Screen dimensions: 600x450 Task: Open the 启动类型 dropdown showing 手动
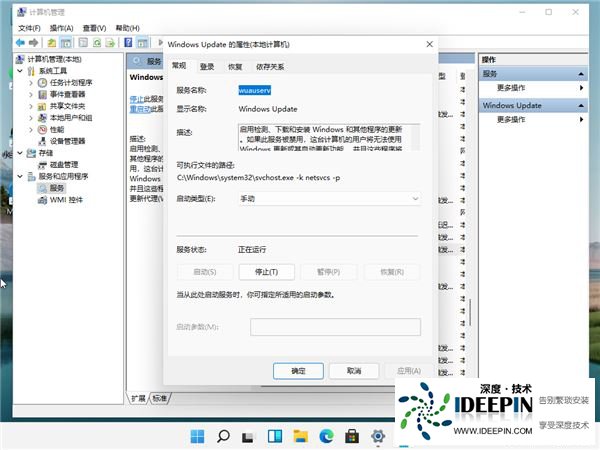329,199
